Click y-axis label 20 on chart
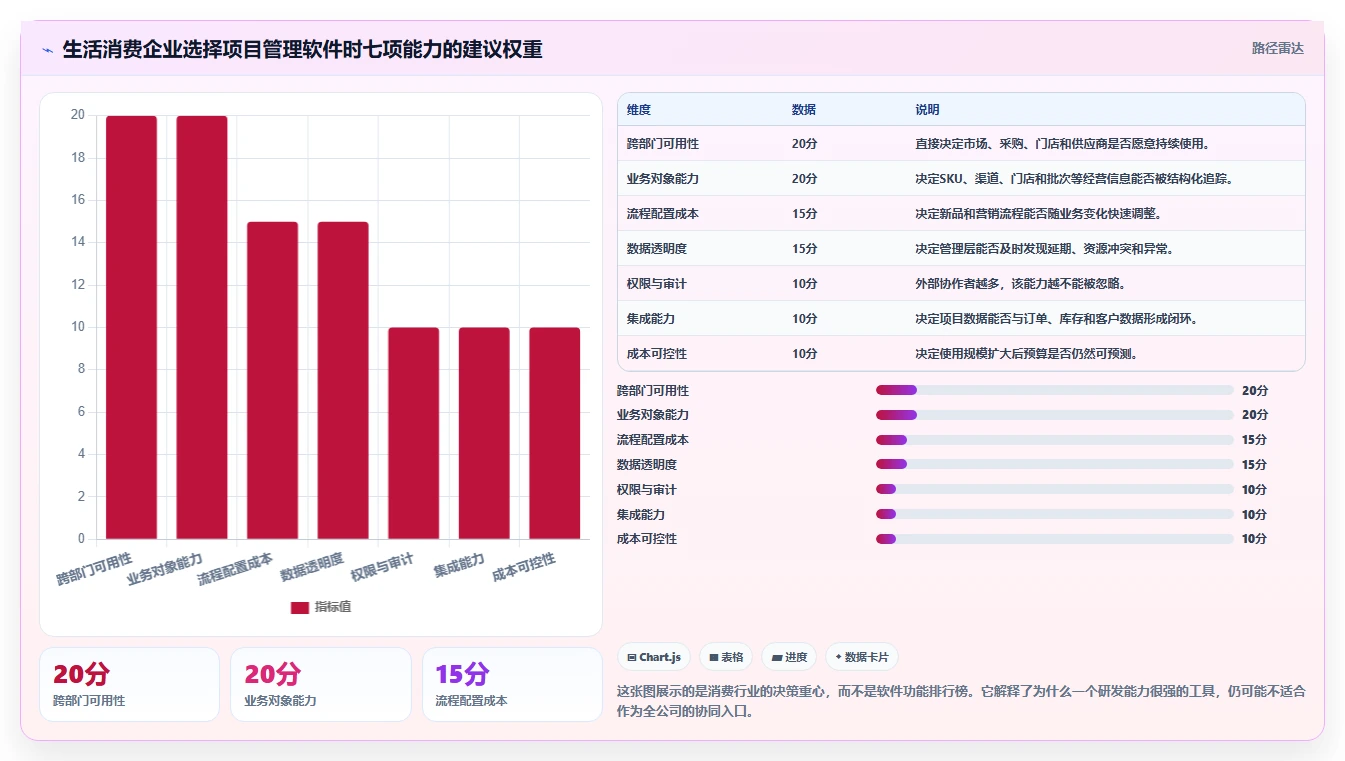 pyautogui.click(x=77, y=115)
